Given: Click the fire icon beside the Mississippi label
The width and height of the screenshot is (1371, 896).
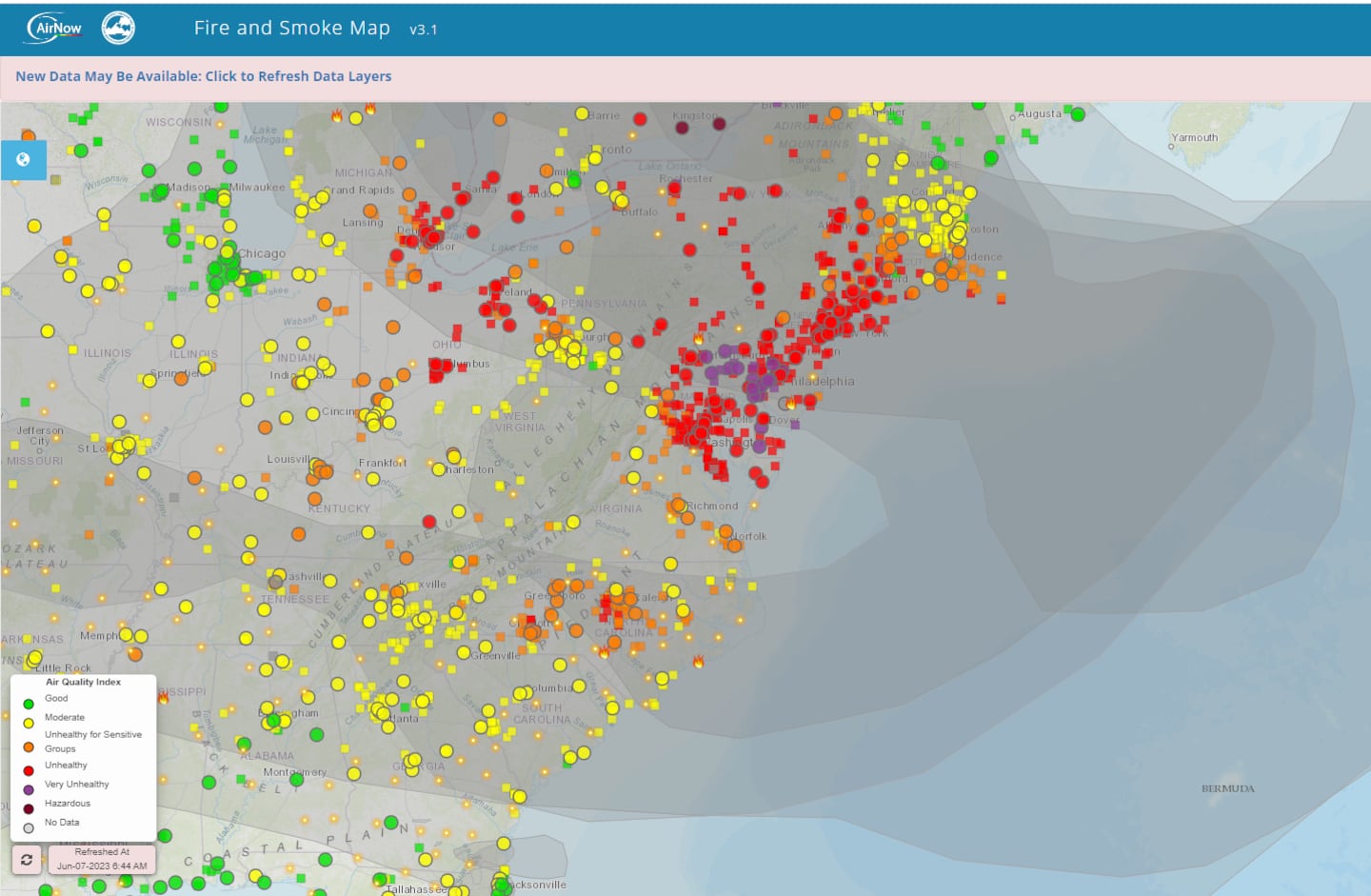Looking at the screenshot, I should tap(163, 698).
